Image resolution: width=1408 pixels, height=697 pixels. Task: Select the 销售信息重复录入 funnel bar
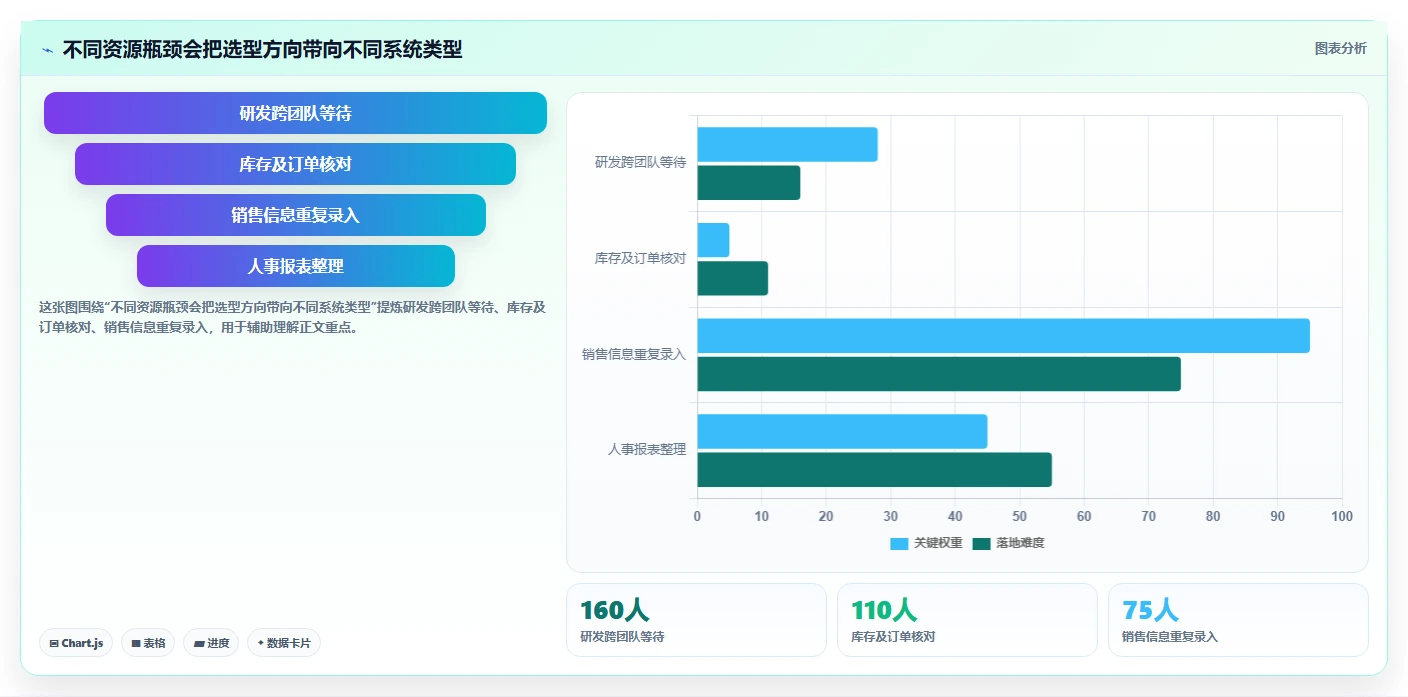295,215
